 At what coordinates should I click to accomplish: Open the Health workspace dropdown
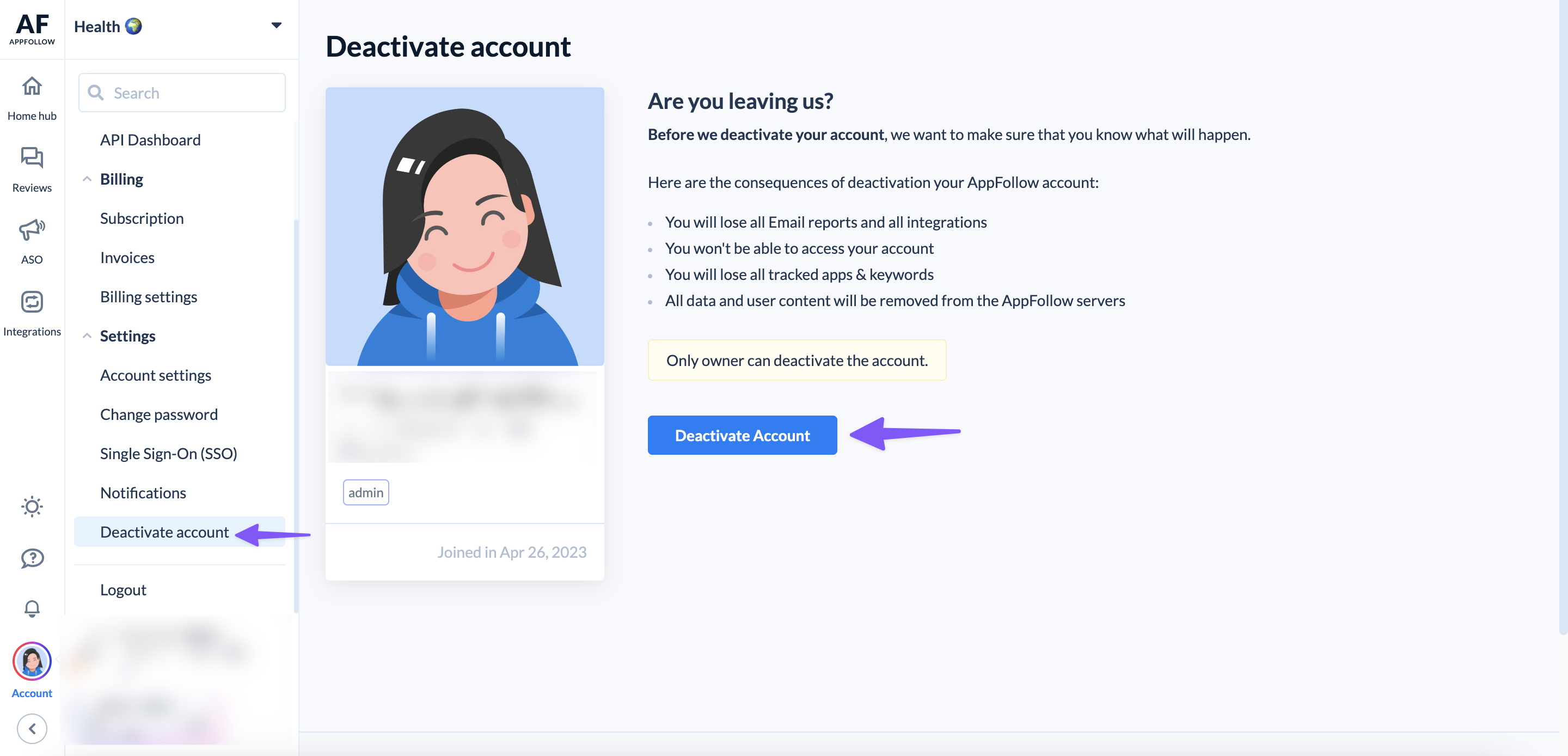pos(177,26)
